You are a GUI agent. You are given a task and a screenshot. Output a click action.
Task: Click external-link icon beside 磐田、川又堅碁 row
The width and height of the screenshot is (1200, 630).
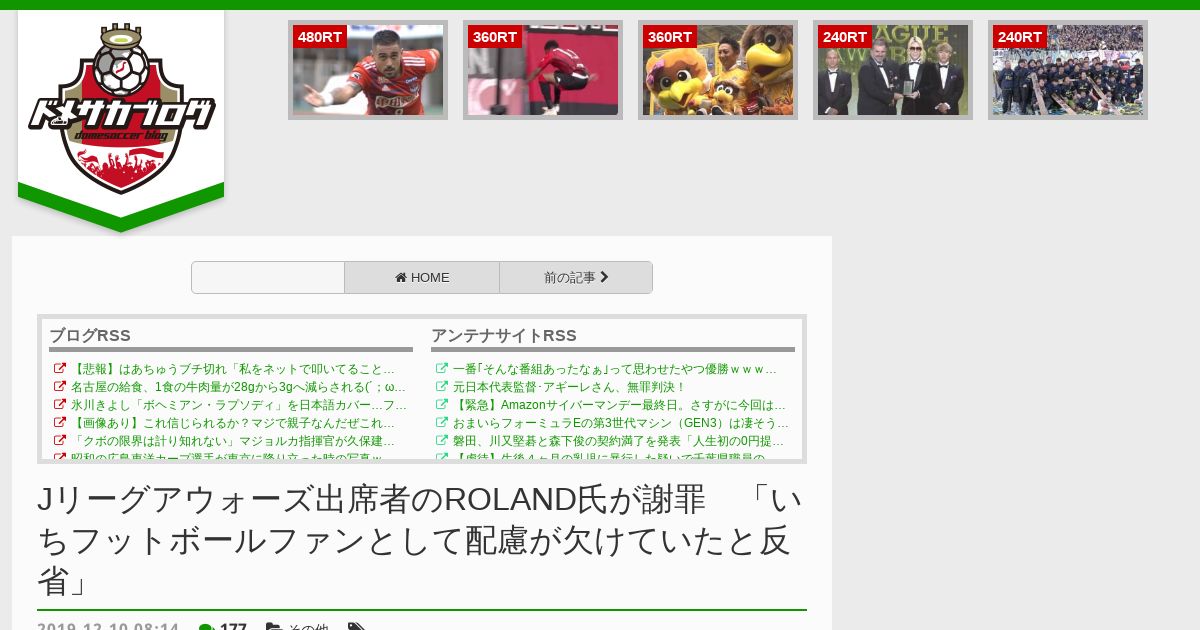point(441,441)
